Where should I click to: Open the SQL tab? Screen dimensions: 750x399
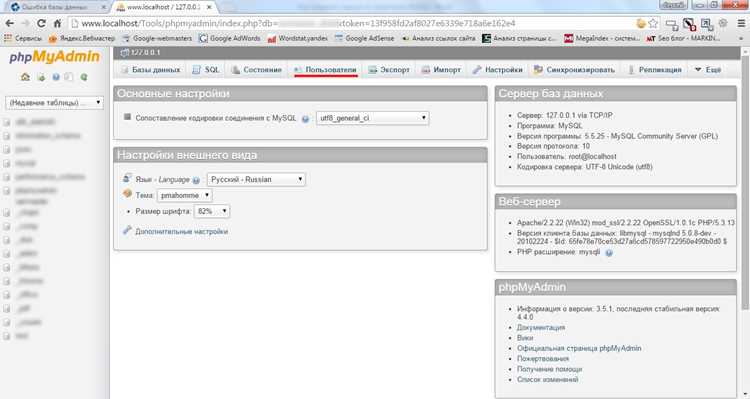tap(206, 70)
